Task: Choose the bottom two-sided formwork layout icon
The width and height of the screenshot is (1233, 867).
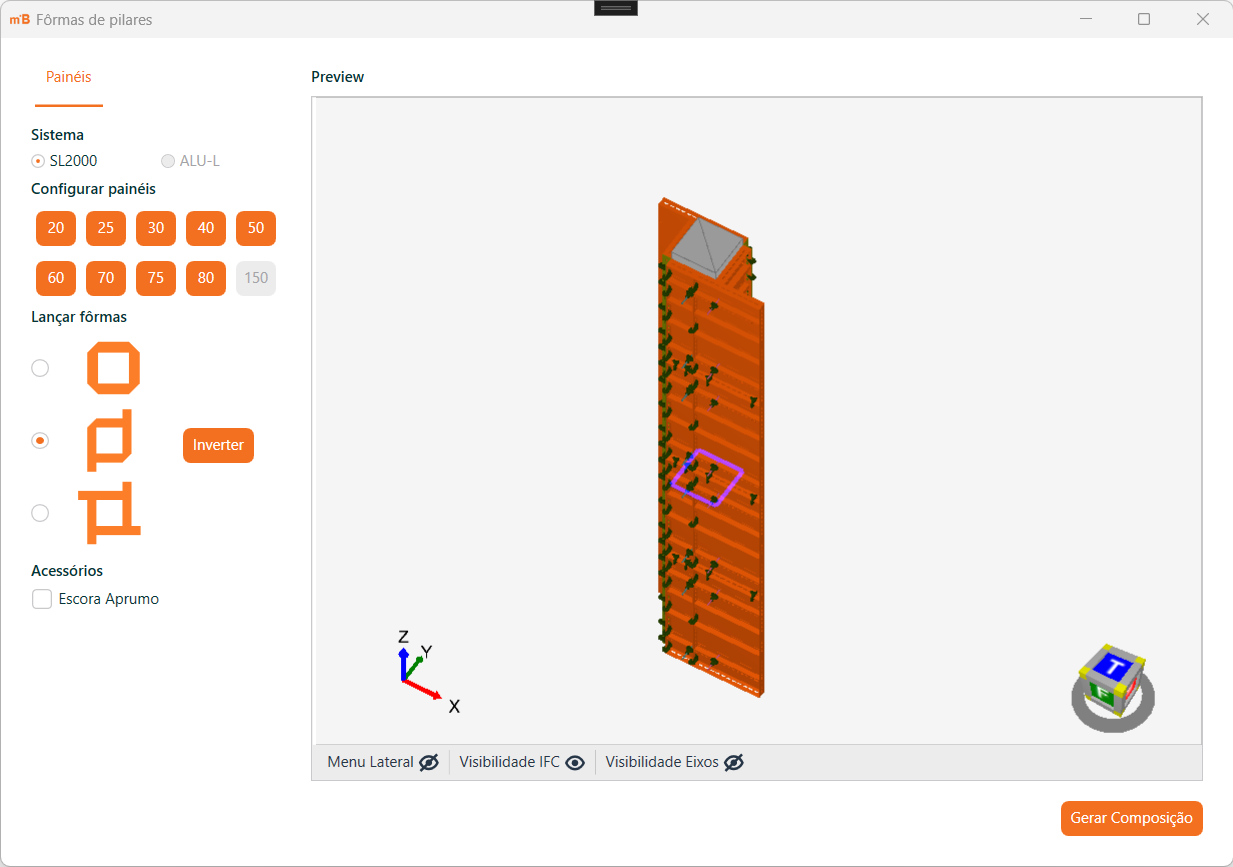Action: tap(110, 512)
